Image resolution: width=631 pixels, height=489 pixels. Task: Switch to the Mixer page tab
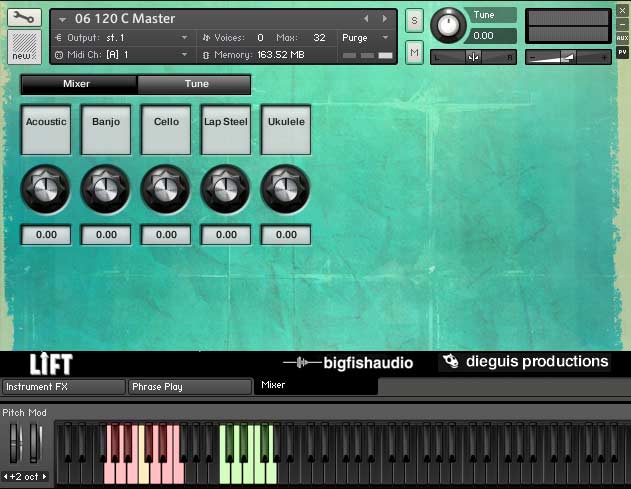[79, 84]
